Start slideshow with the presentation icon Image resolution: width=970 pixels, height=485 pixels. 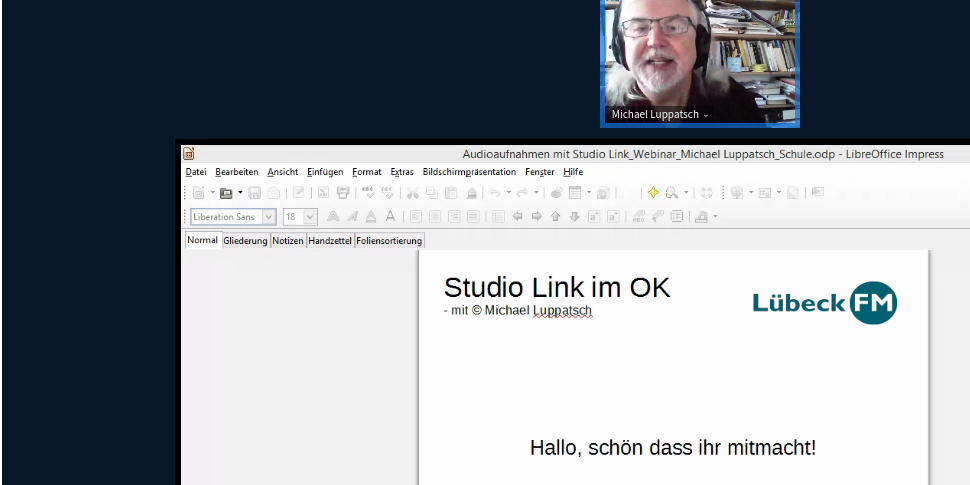[817, 193]
